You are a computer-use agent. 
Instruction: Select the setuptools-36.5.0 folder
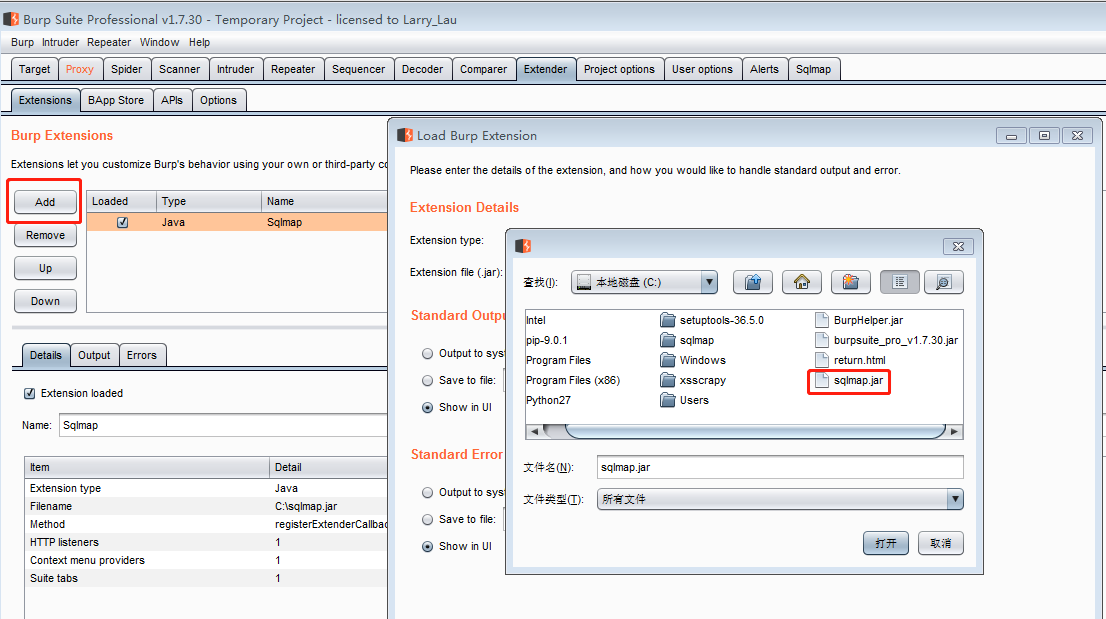coord(712,320)
